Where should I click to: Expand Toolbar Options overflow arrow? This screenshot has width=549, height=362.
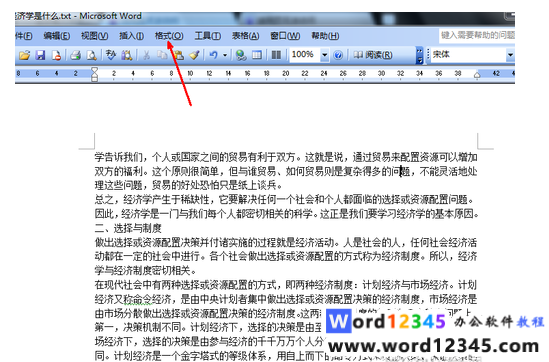point(419,56)
